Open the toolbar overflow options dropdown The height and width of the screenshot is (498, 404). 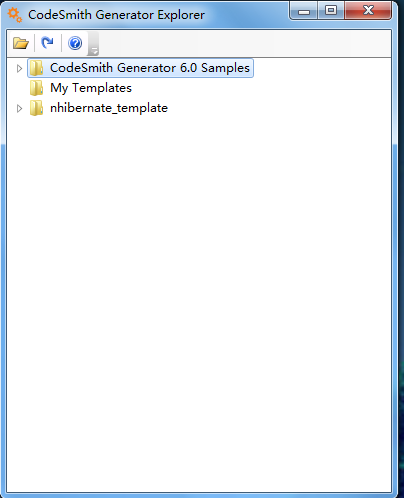coord(93,44)
